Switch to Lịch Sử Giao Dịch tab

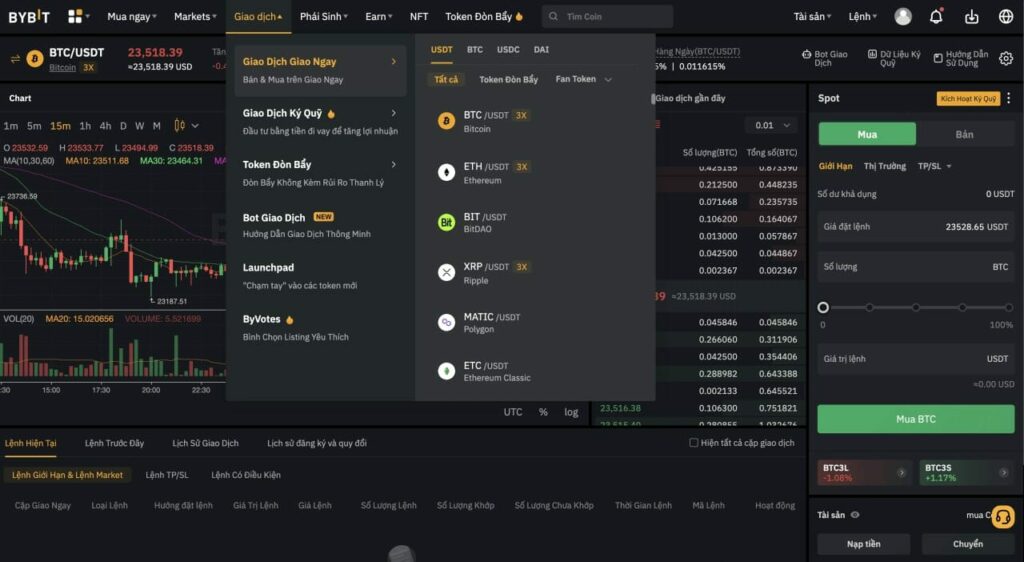(x=205, y=443)
